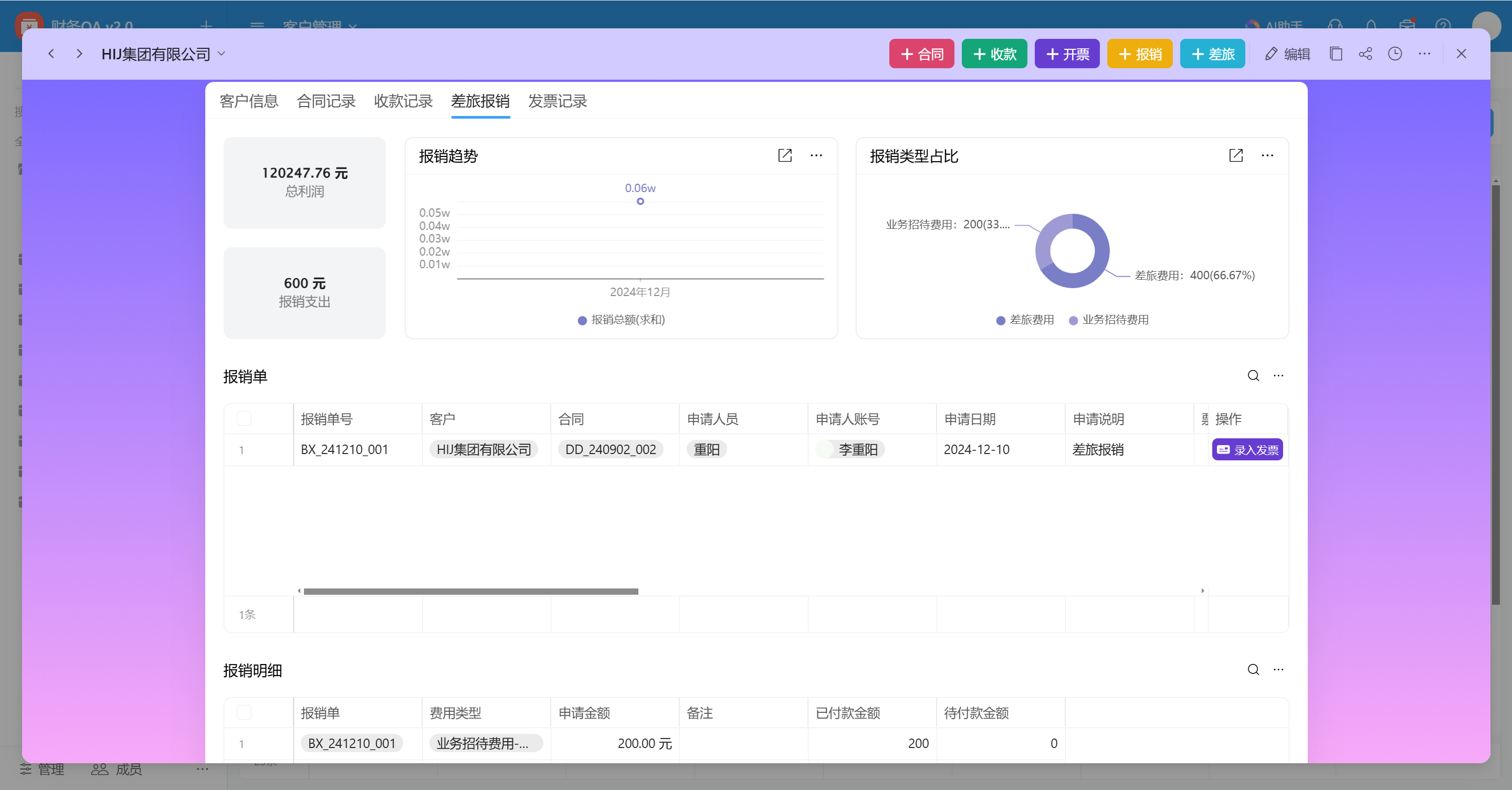Viewport: 1512px width, 790px height.
Task: Click the 申请日期 column header
Action: 1001,418
